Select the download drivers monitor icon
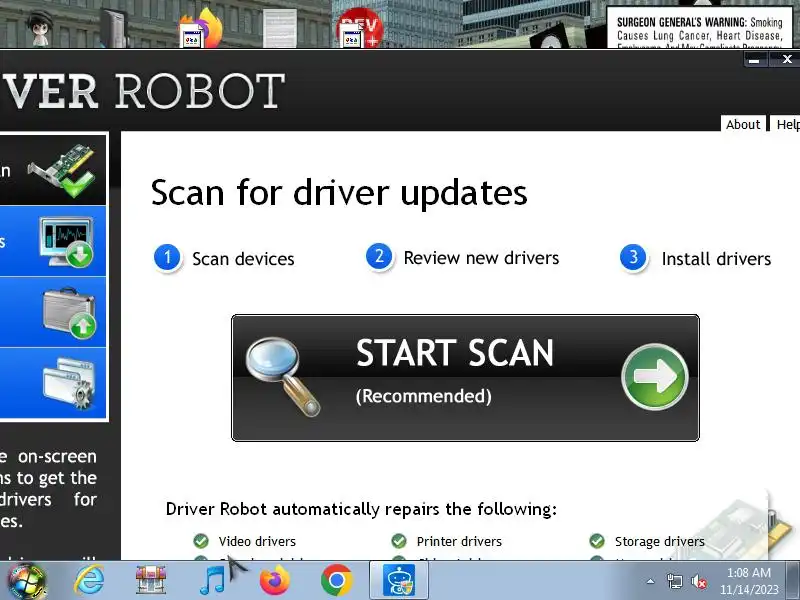 click(x=66, y=241)
